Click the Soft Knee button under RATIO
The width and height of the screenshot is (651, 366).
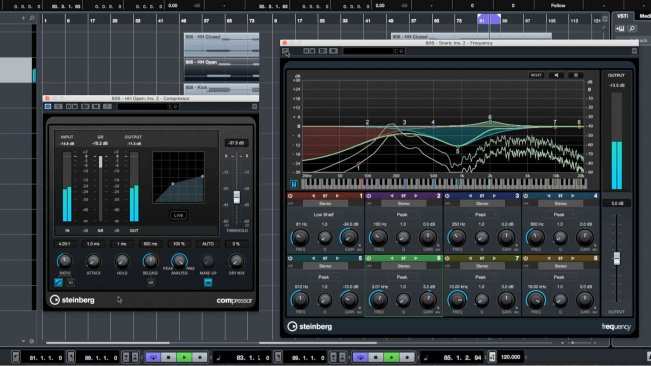tap(59, 283)
